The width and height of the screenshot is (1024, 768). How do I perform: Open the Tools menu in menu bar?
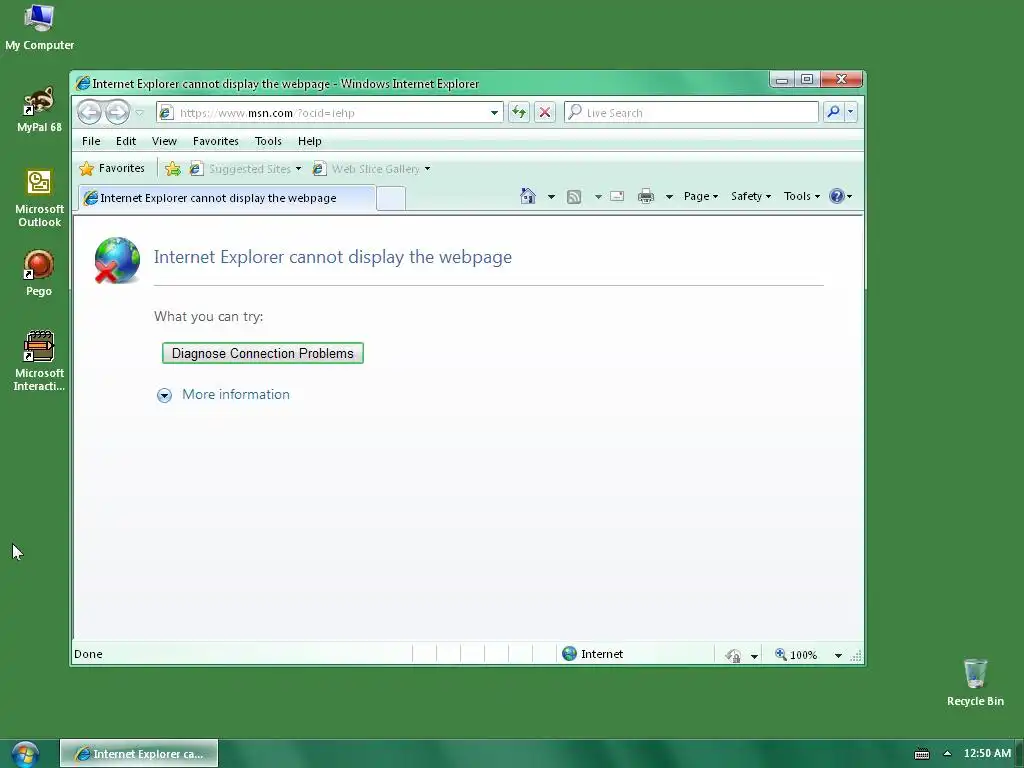tap(268, 141)
